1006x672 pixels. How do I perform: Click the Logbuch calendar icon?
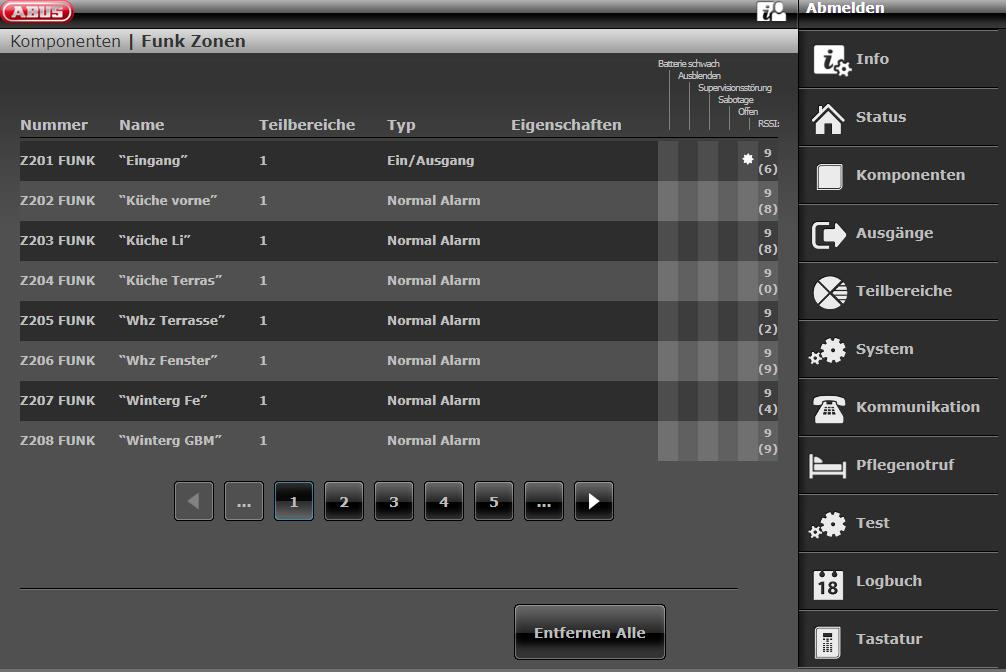(x=829, y=582)
